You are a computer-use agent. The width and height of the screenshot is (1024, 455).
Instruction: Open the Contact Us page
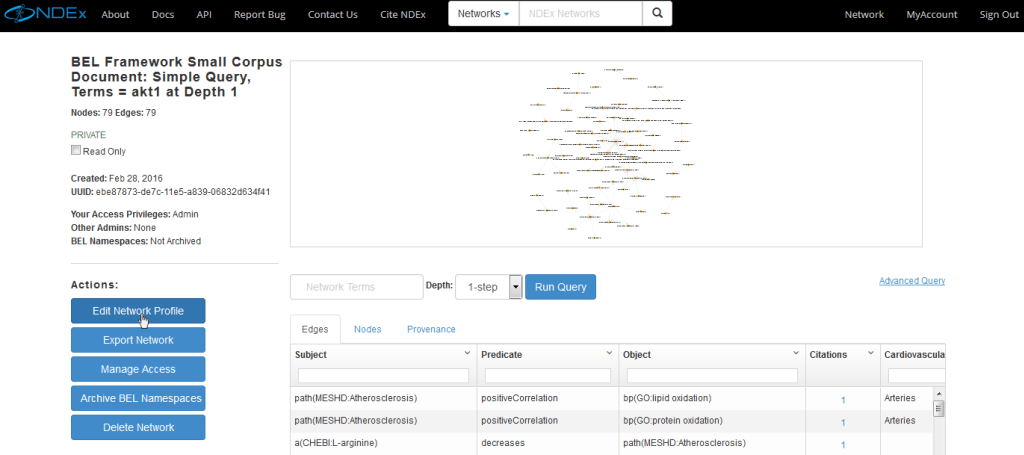(x=333, y=14)
